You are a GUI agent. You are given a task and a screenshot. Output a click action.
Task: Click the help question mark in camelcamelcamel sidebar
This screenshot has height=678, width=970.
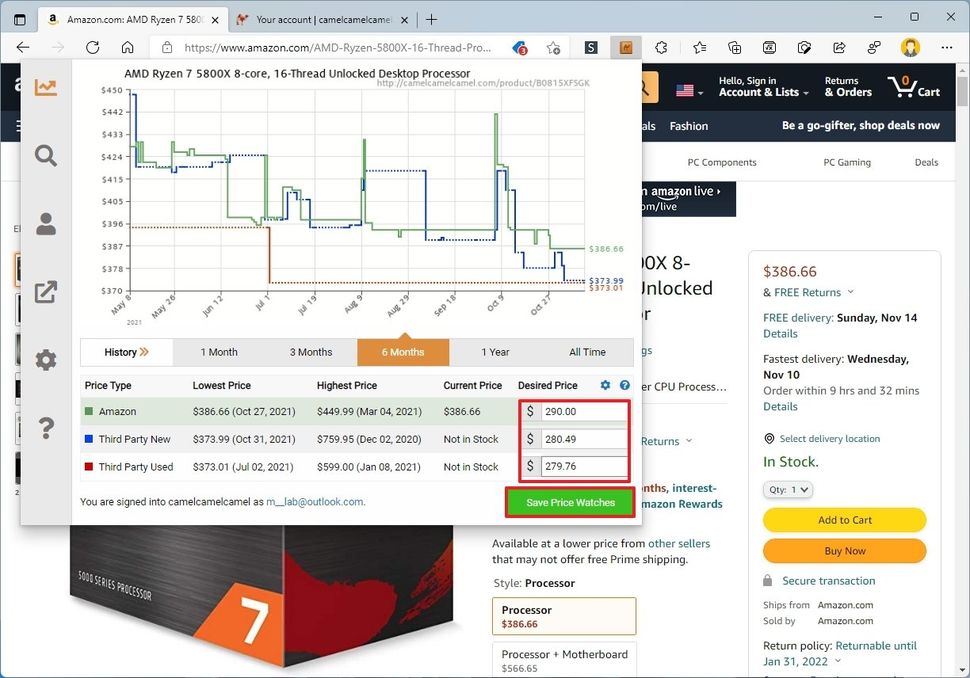pyautogui.click(x=45, y=428)
